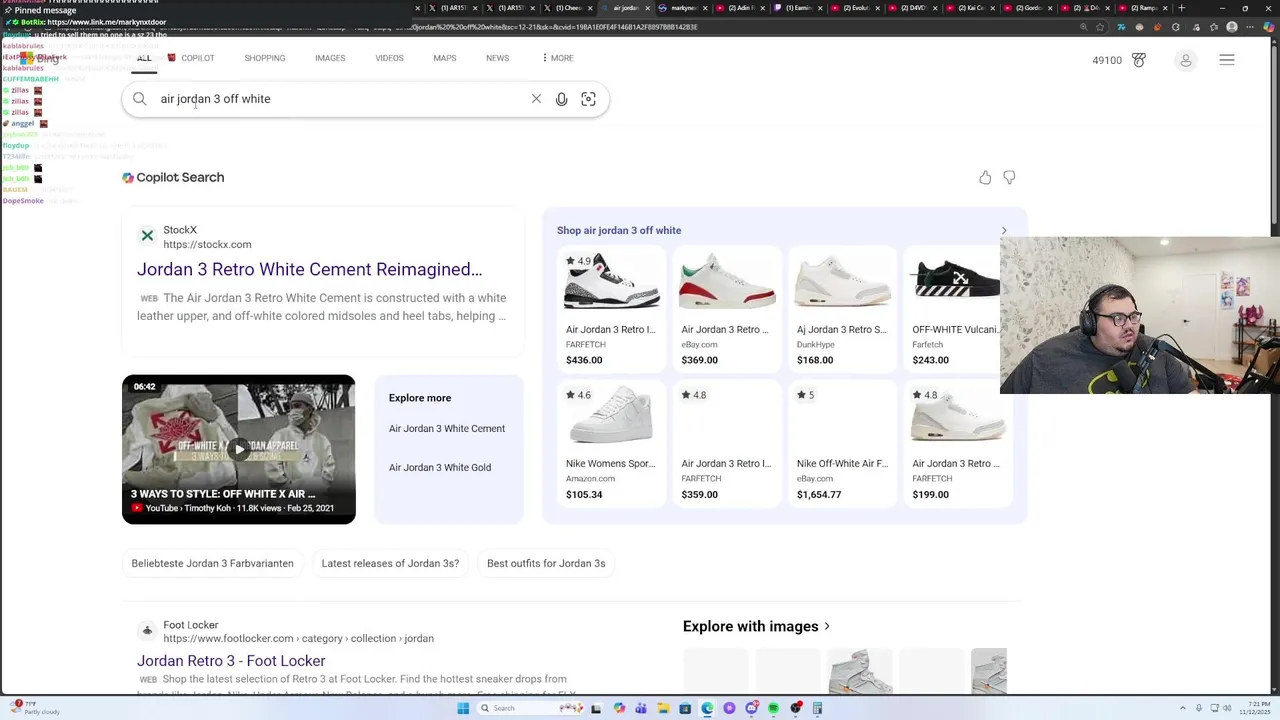The image size is (1280, 720).
Task: Give thumbs down to Copilot Search
Action: (x=1009, y=177)
